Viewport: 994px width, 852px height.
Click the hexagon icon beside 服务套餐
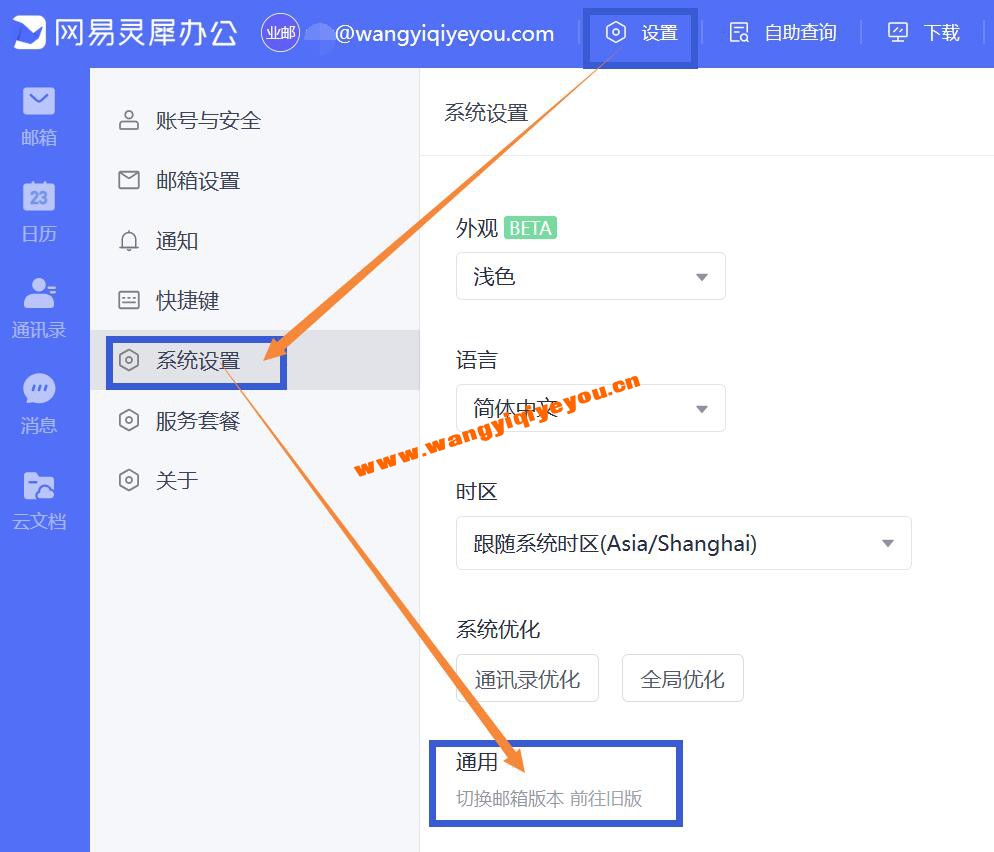point(129,420)
